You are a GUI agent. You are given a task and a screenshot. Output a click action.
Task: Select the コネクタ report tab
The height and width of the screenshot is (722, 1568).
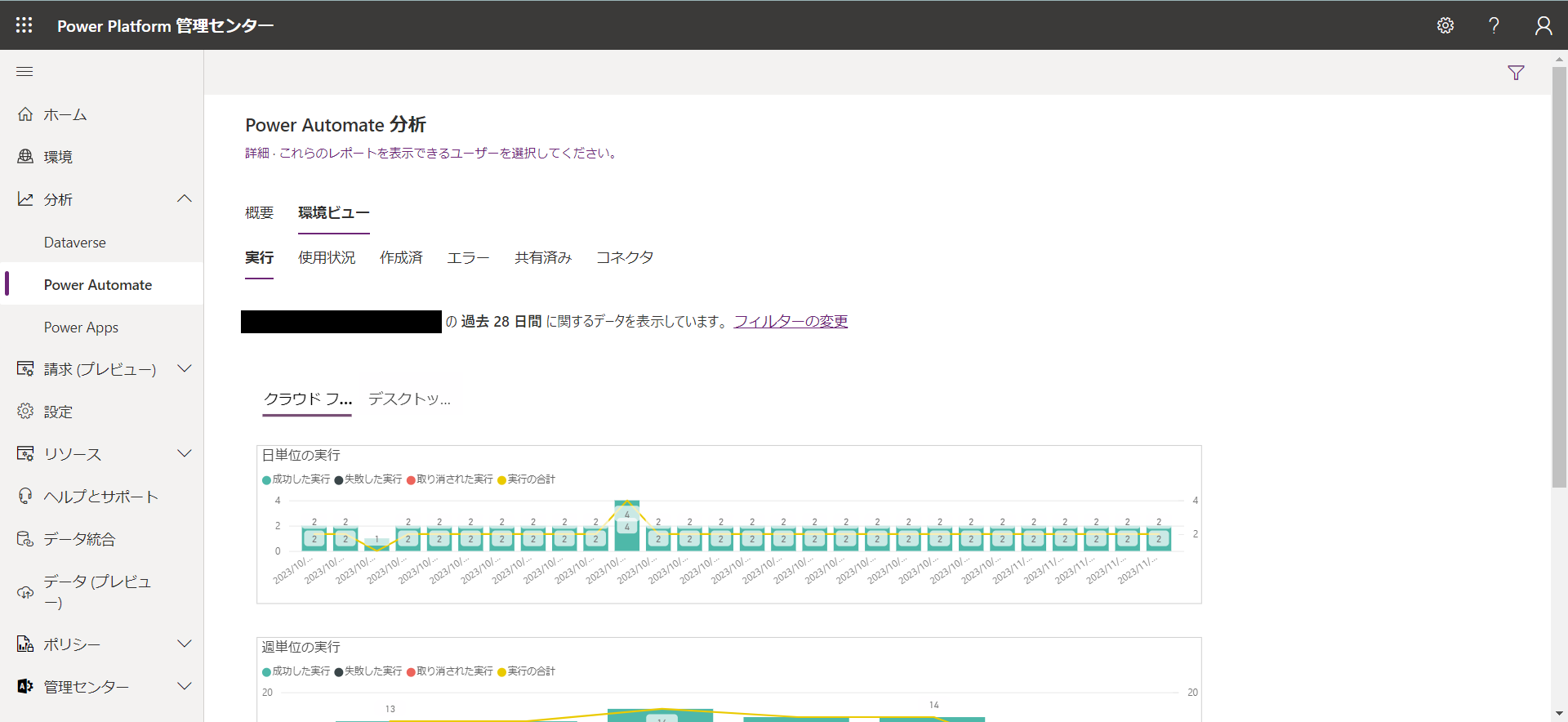(625, 257)
